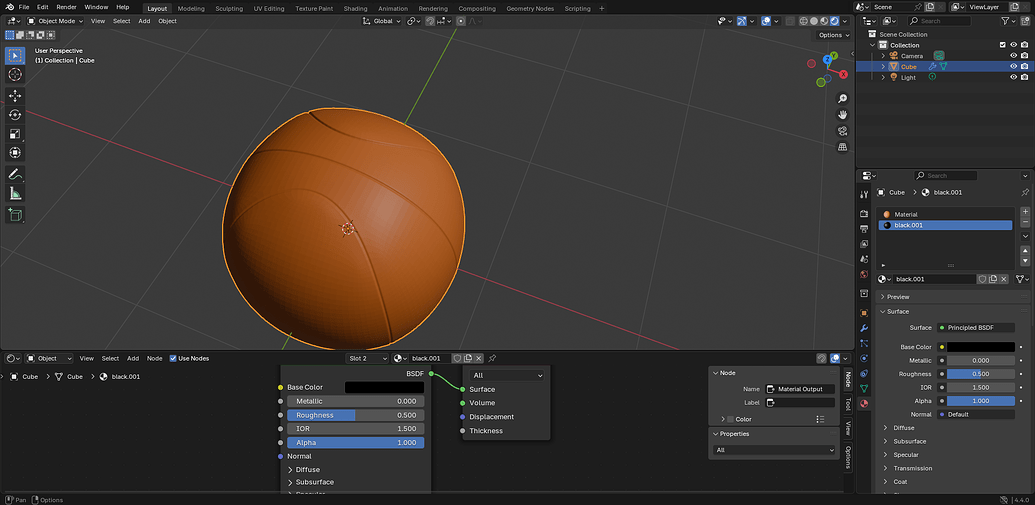Screen dimensions: 1035x505
Task: Select the Scale tool
Action: 15,134
